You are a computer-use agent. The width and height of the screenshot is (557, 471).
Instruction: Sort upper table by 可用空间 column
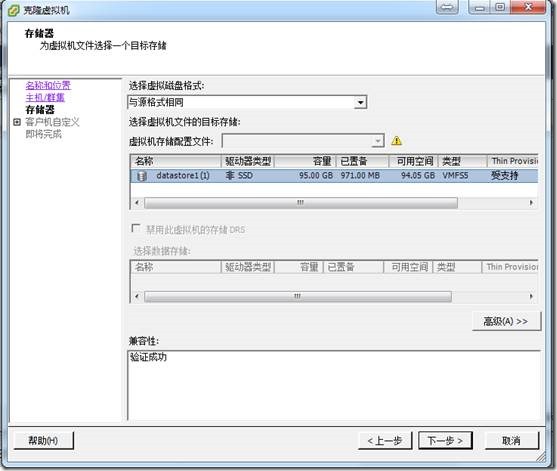(x=414, y=161)
